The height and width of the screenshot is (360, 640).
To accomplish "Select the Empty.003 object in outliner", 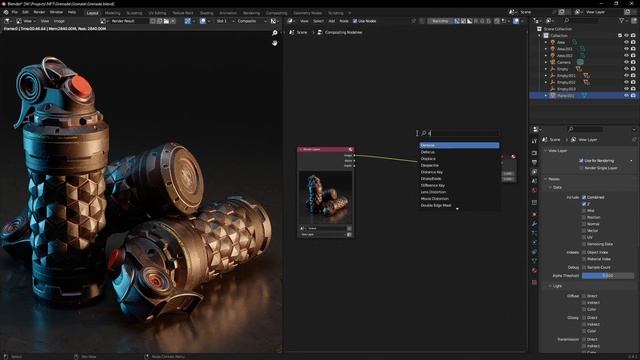I will pyautogui.click(x=566, y=89).
